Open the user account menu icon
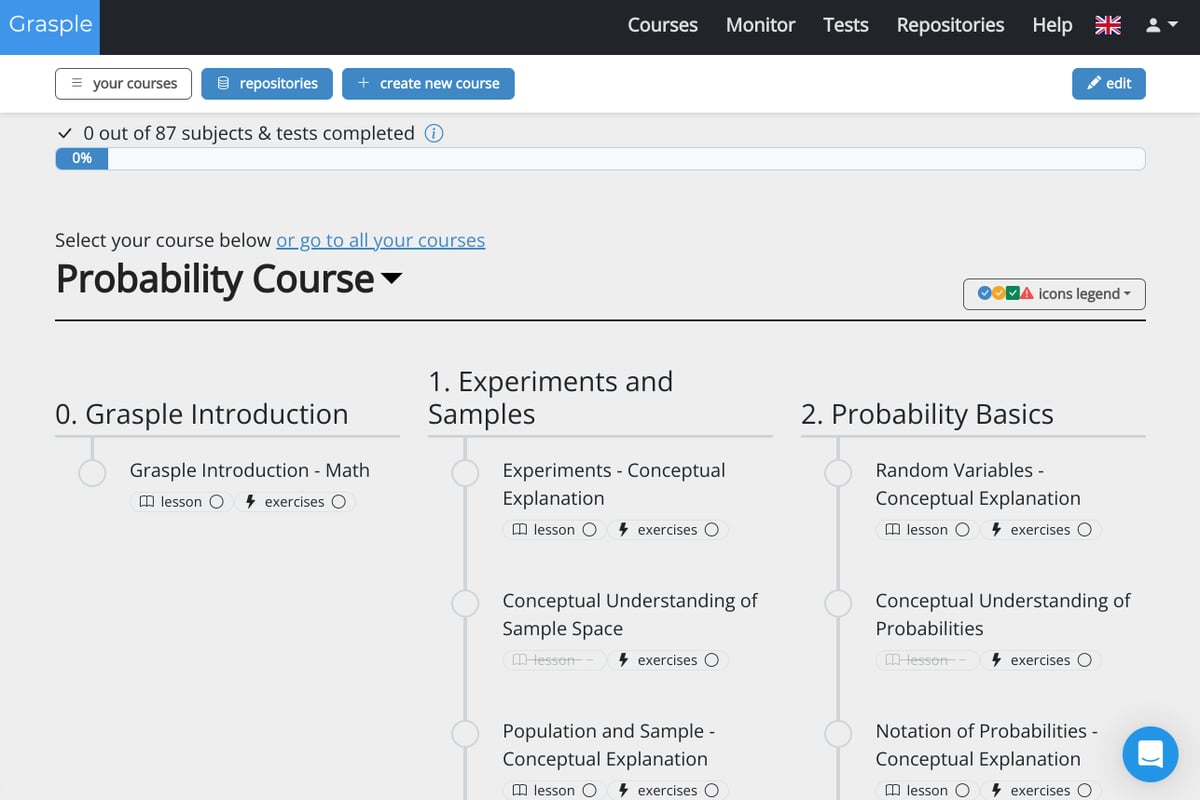The image size is (1200, 800). 1161,26
